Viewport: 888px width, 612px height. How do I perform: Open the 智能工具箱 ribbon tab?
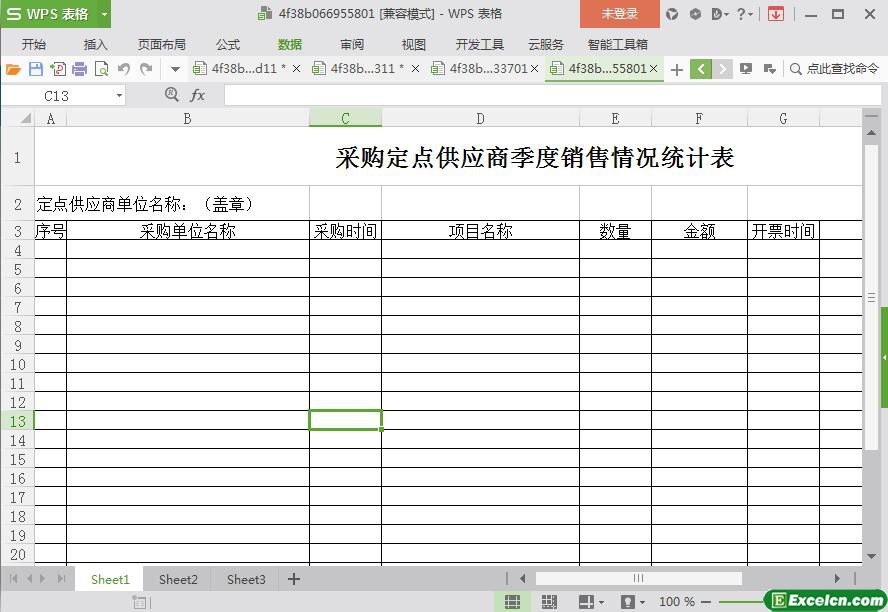click(x=617, y=44)
